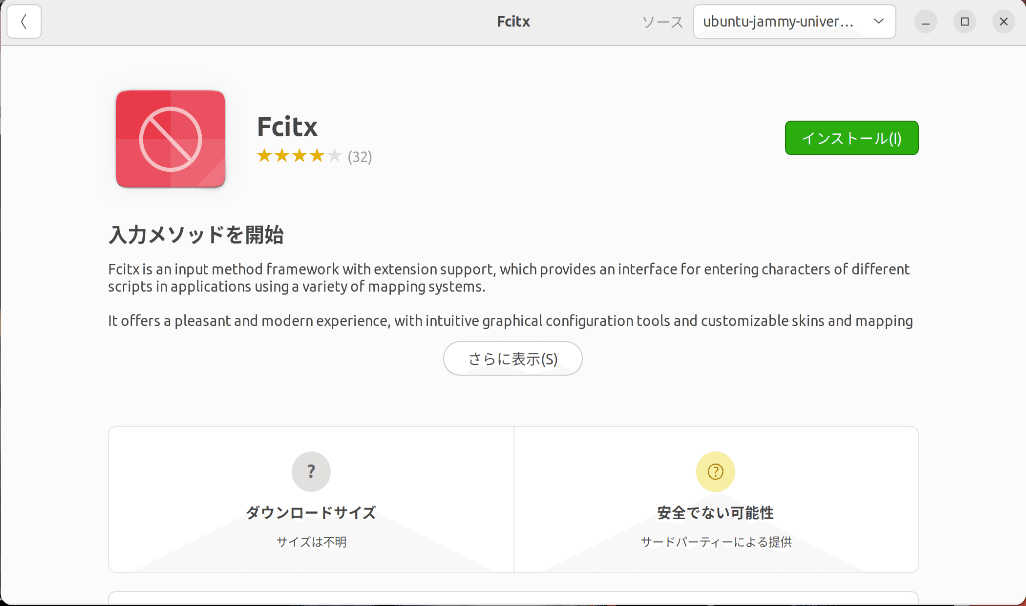The width and height of the screenshot is (1026, 606).
Task: Click the Fcitx app name heading
Action: tap(287, 126)
